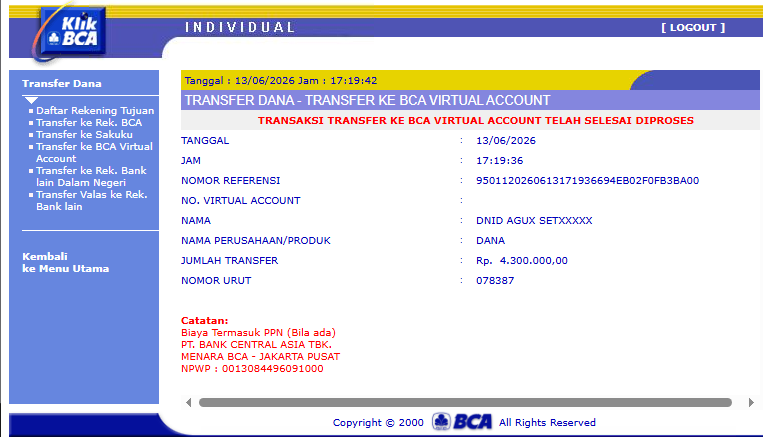Click the name DNID AGUX SETXXXXX
Viewport: 763px width, 437px height.
click(534, 220)
